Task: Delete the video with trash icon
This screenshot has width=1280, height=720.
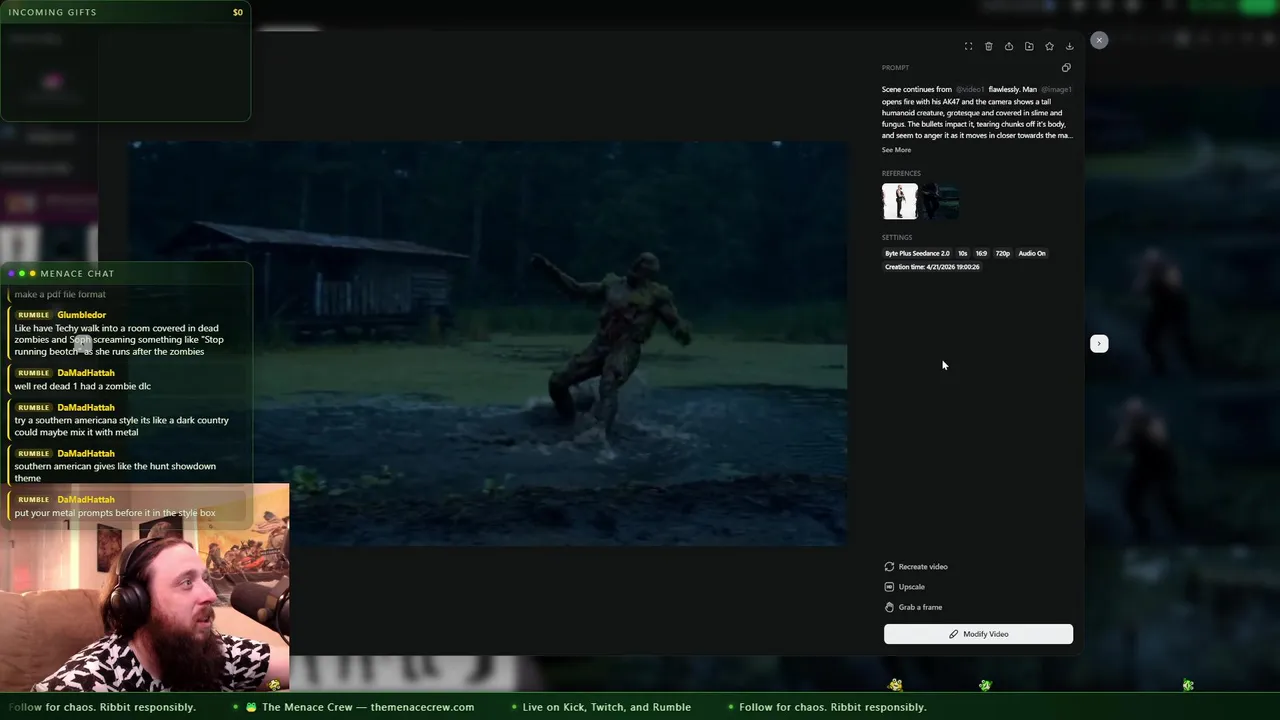Action: pos(989,46)
